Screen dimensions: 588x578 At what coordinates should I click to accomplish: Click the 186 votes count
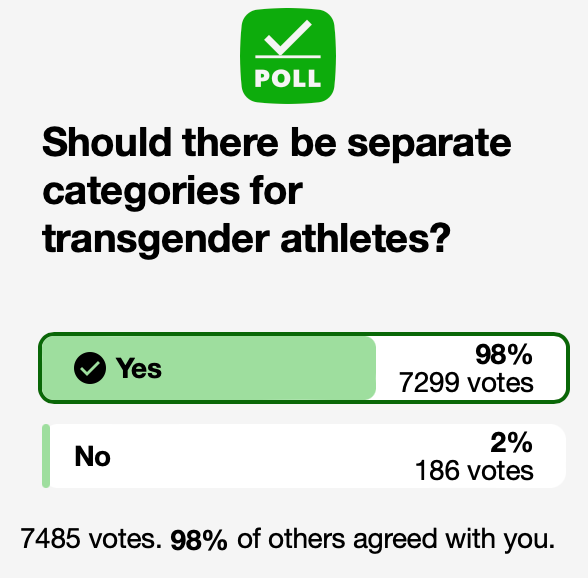pos(474,471)
